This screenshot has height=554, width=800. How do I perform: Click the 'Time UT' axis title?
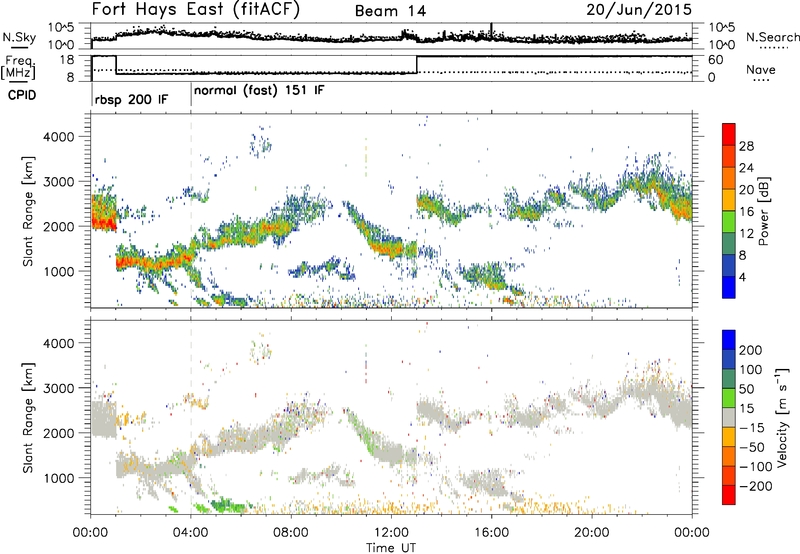[391, 548]
